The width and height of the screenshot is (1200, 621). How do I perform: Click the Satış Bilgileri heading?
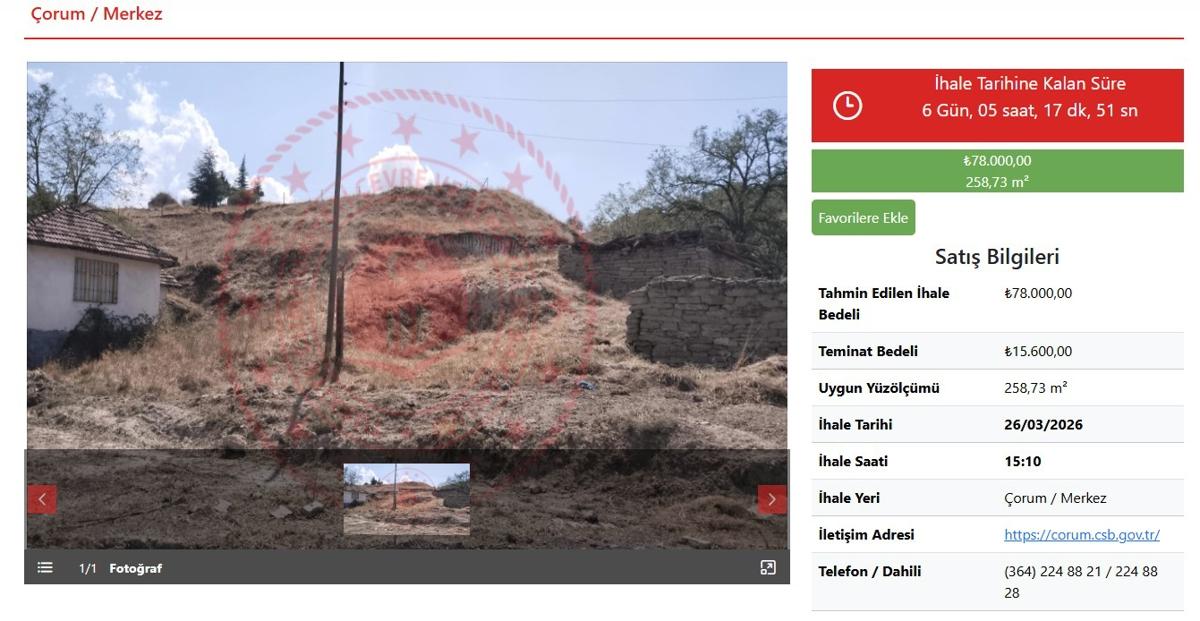point(996,257)
